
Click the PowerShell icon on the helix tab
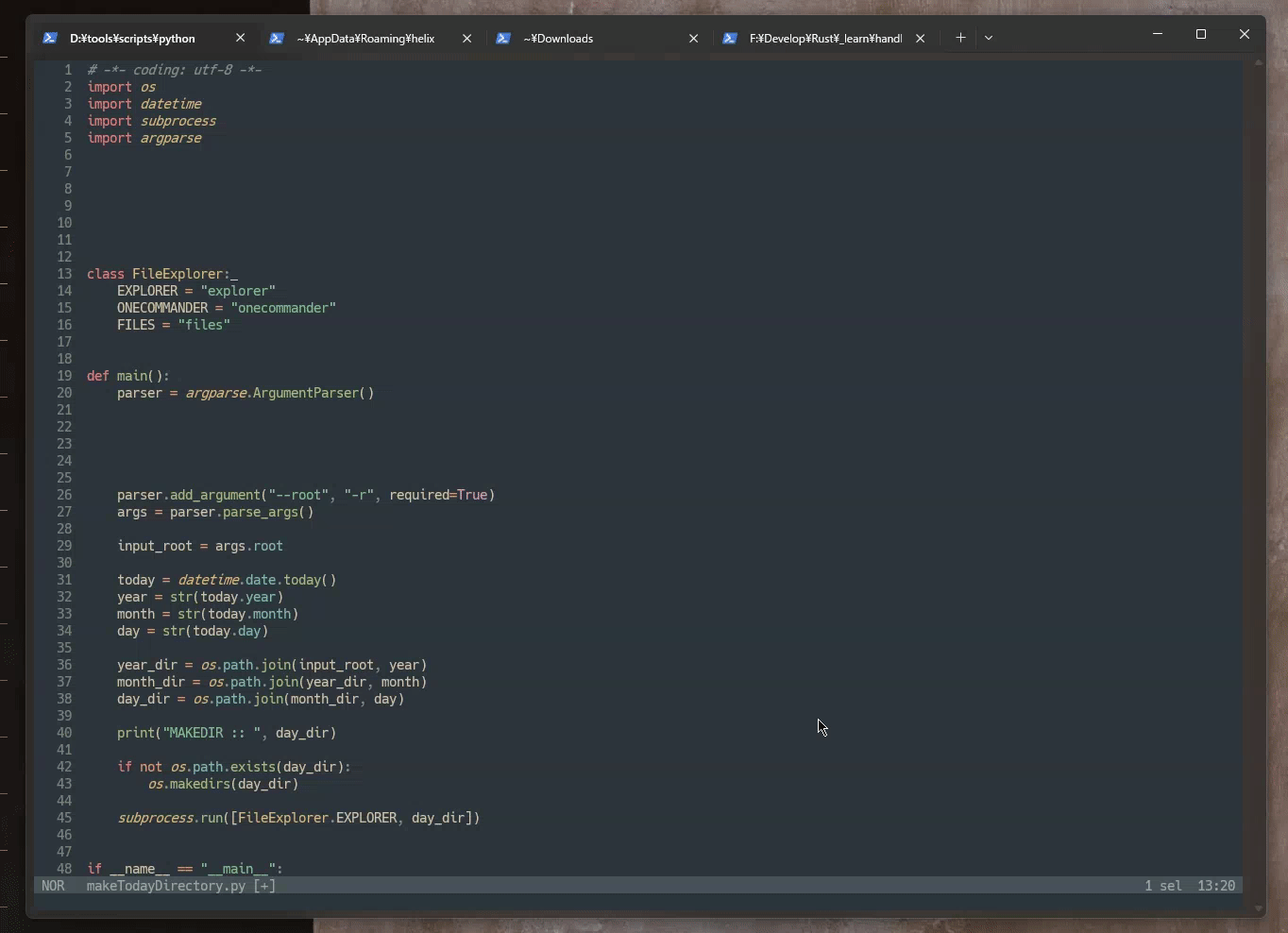[x=278, y=38]
